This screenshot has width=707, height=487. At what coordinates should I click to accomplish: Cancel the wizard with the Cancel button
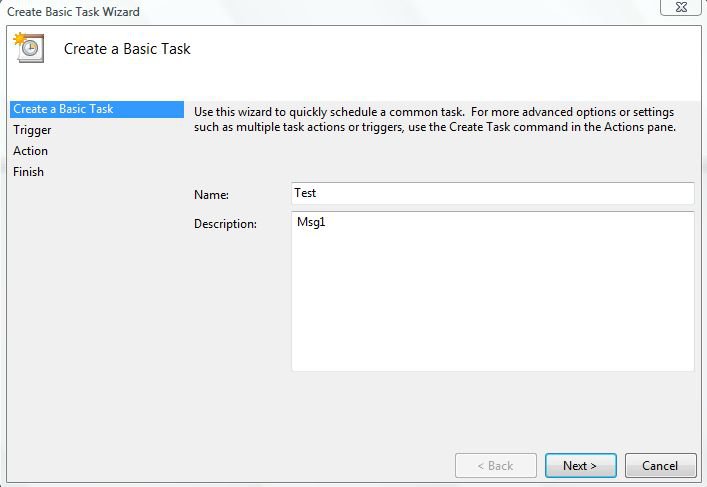pyautogui.click(x=660, y=465)
